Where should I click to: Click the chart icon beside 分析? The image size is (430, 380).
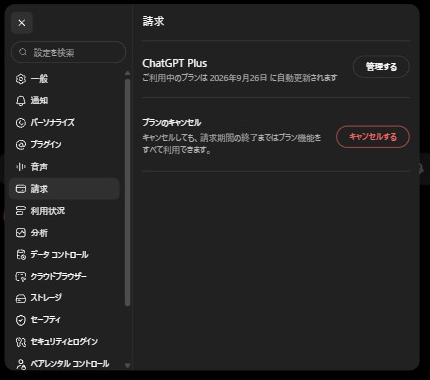[x=21, y=233]
